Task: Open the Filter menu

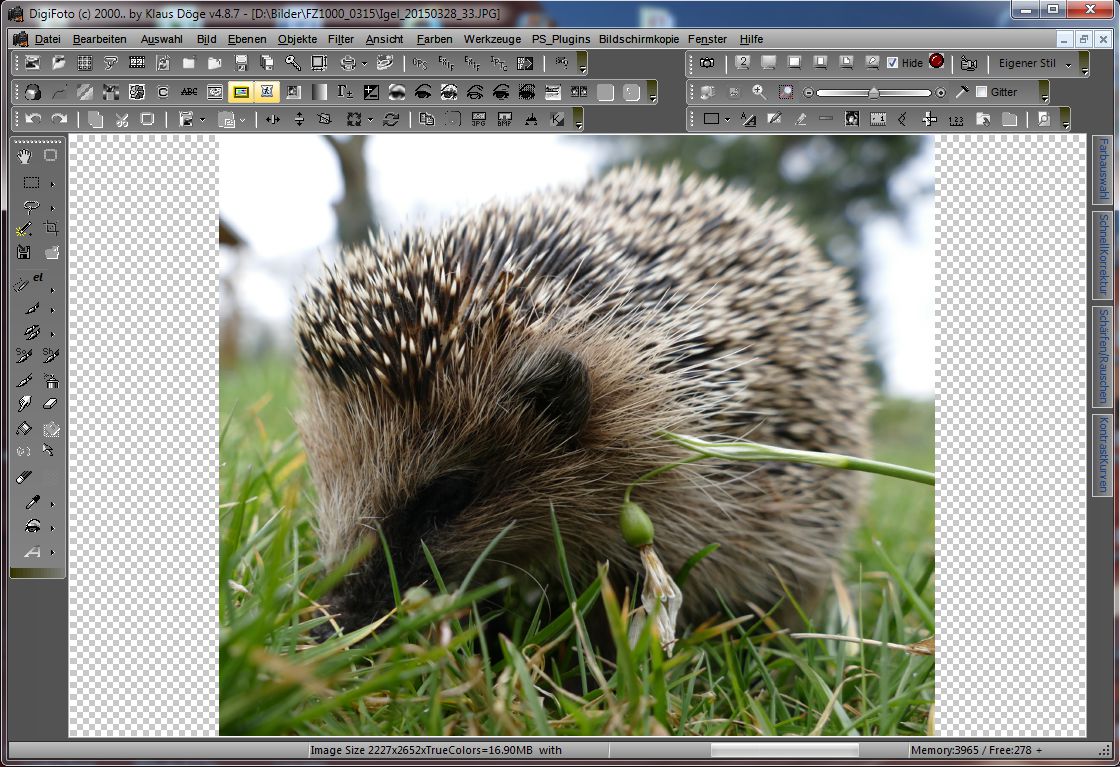Action: point(340,39)
